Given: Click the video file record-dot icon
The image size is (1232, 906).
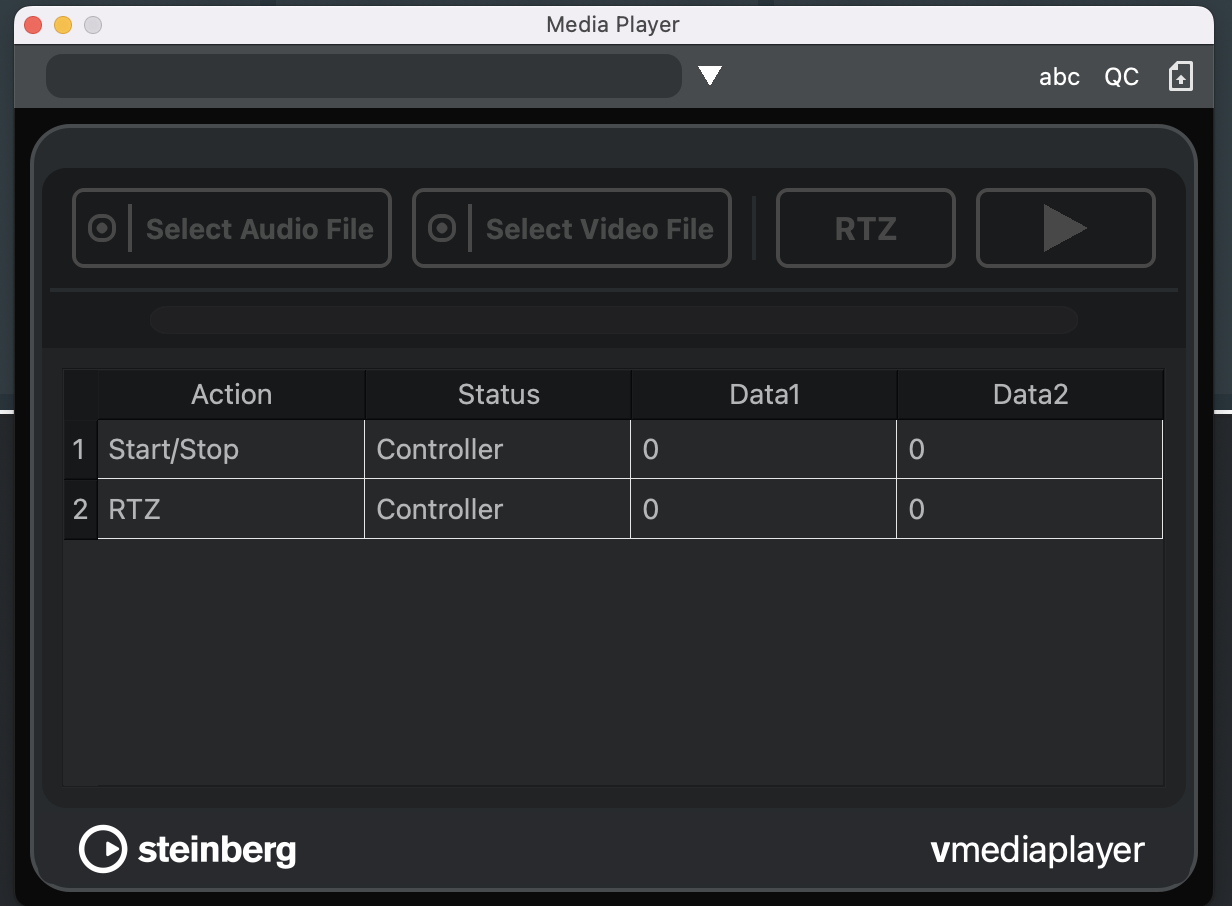Looking at the screenshot, I should pos(442,229).
